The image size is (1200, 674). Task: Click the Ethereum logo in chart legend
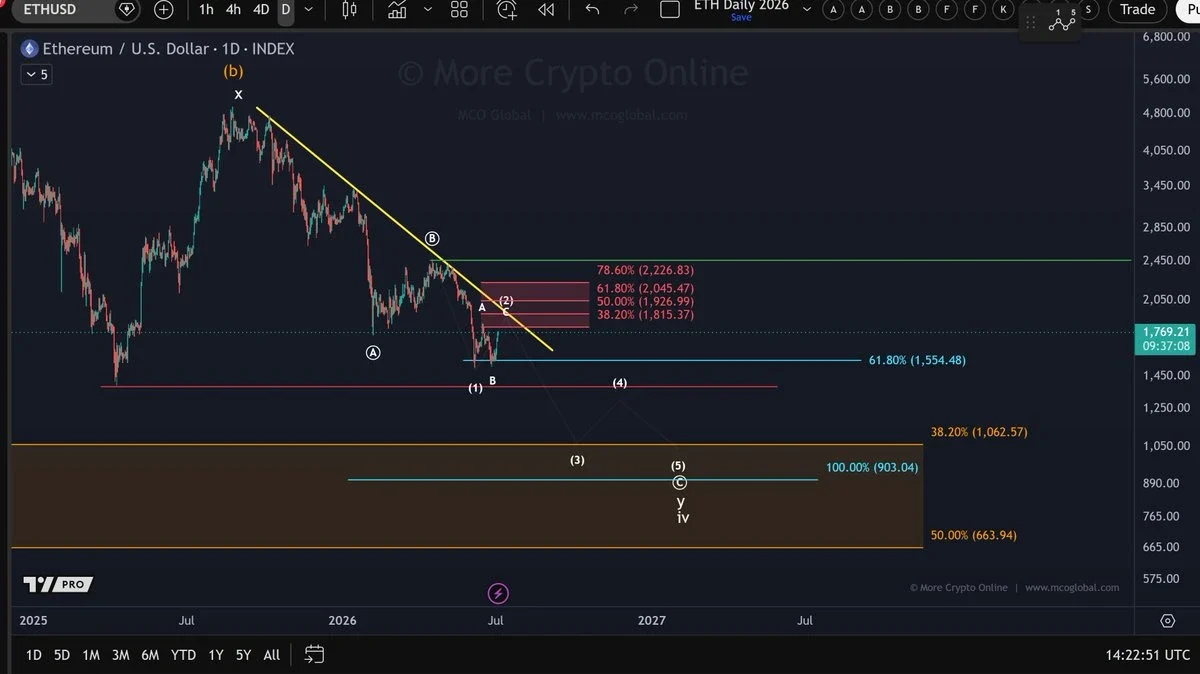click(x=29, y=49)
